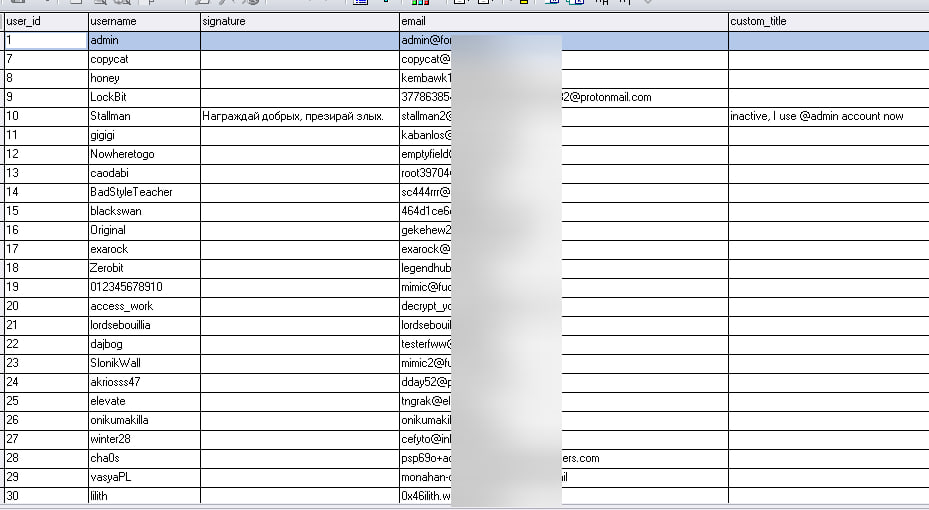929x510 pixels.
Task: Select the username cell blackswan
Action: point(145,211)
